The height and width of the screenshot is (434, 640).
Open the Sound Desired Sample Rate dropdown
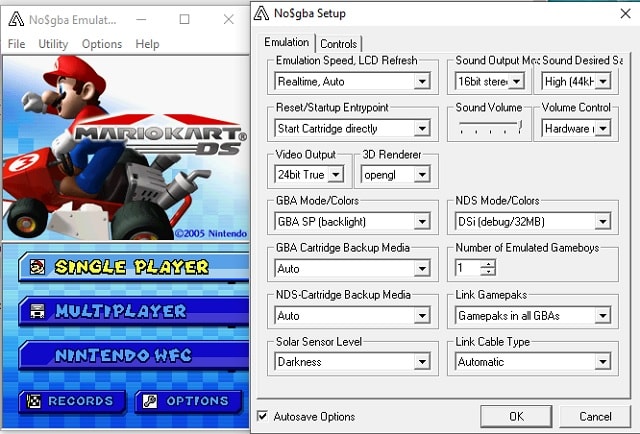point(576,81)
